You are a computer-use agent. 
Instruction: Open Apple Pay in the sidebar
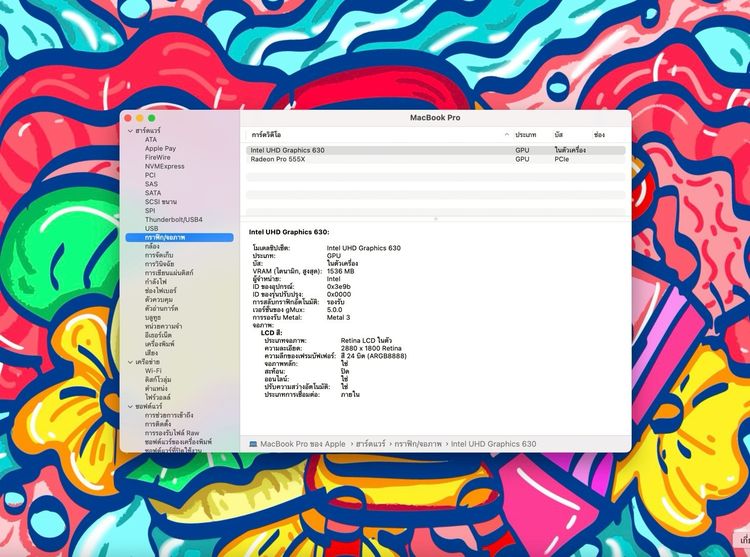click(x=160, y=148)
